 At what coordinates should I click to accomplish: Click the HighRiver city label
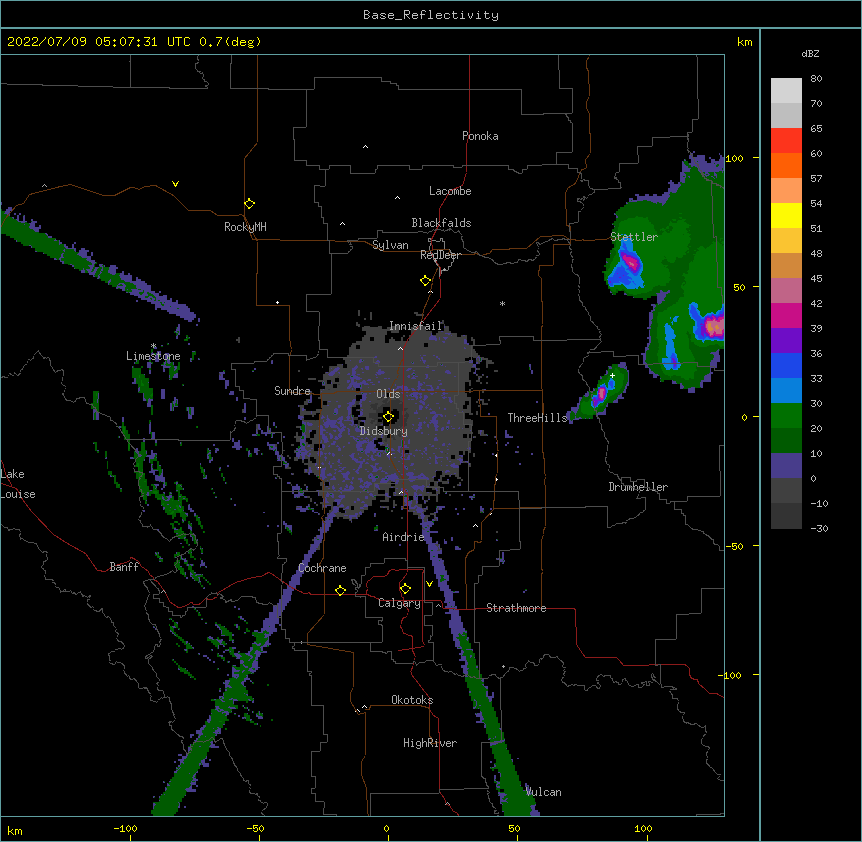(430, 743)
